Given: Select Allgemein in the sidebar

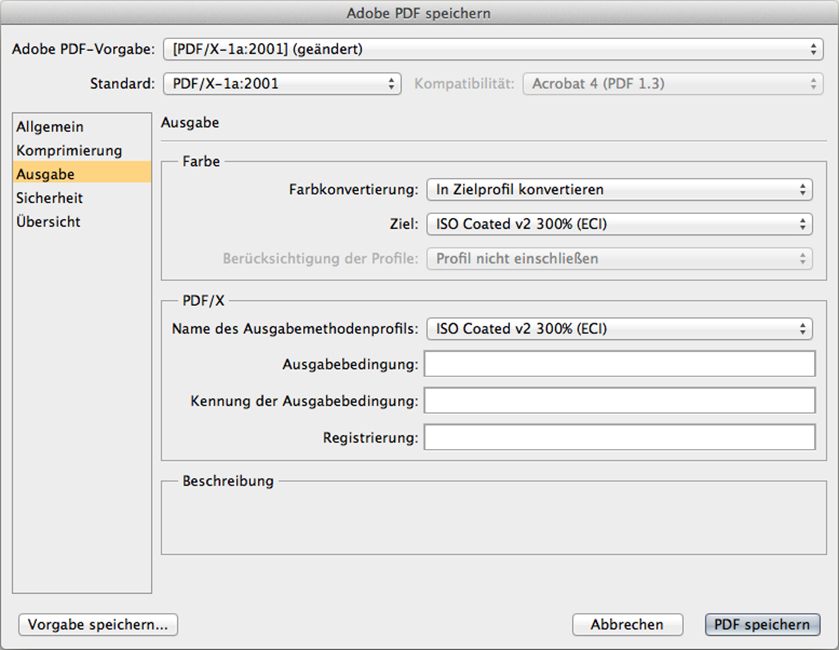Looking at the screenshot, I should pyautogui.click(x=82, y=127).
